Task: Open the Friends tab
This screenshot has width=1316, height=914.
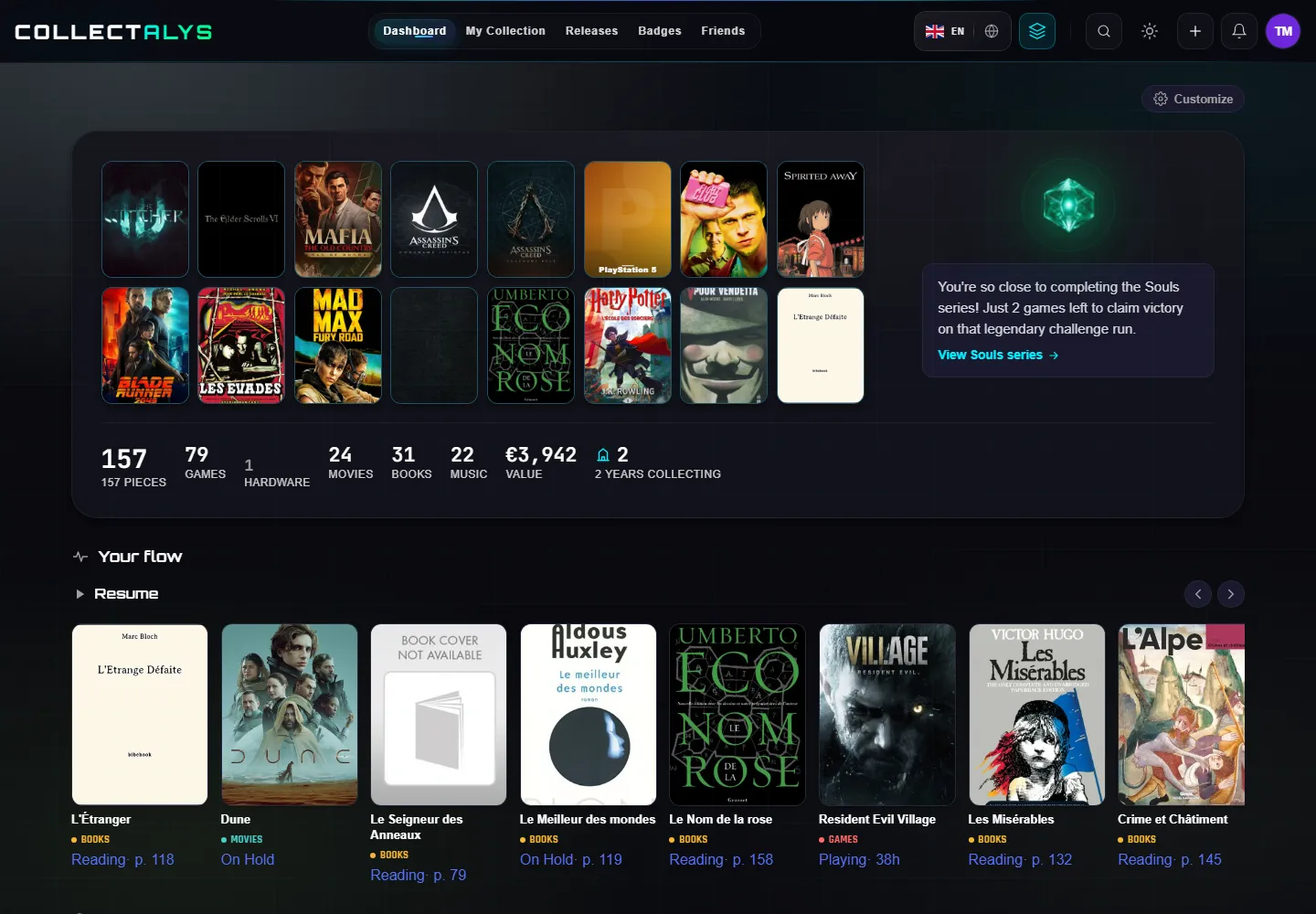Action: (x=723, y=31)
